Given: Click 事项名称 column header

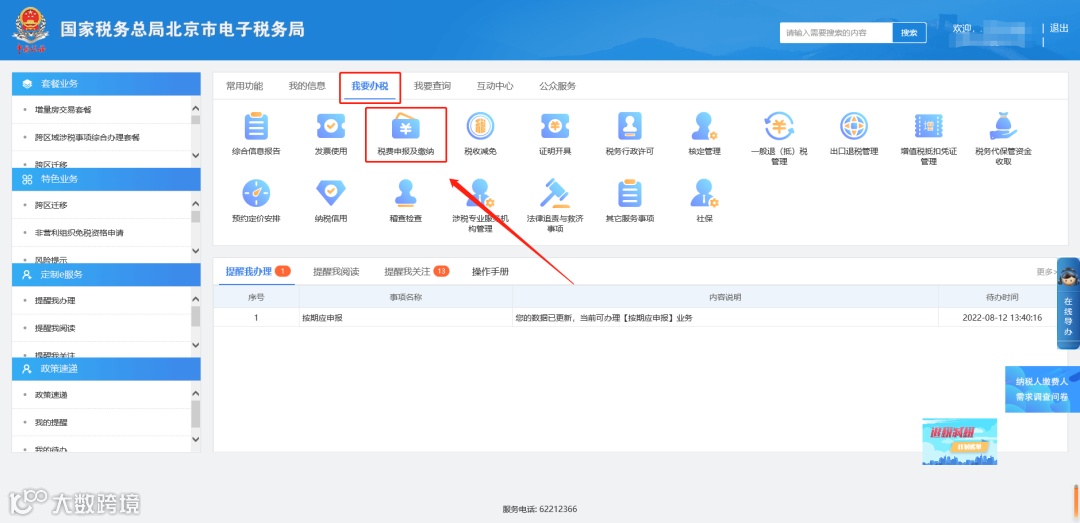Looking at the screenshot, I should coord(406,297).
